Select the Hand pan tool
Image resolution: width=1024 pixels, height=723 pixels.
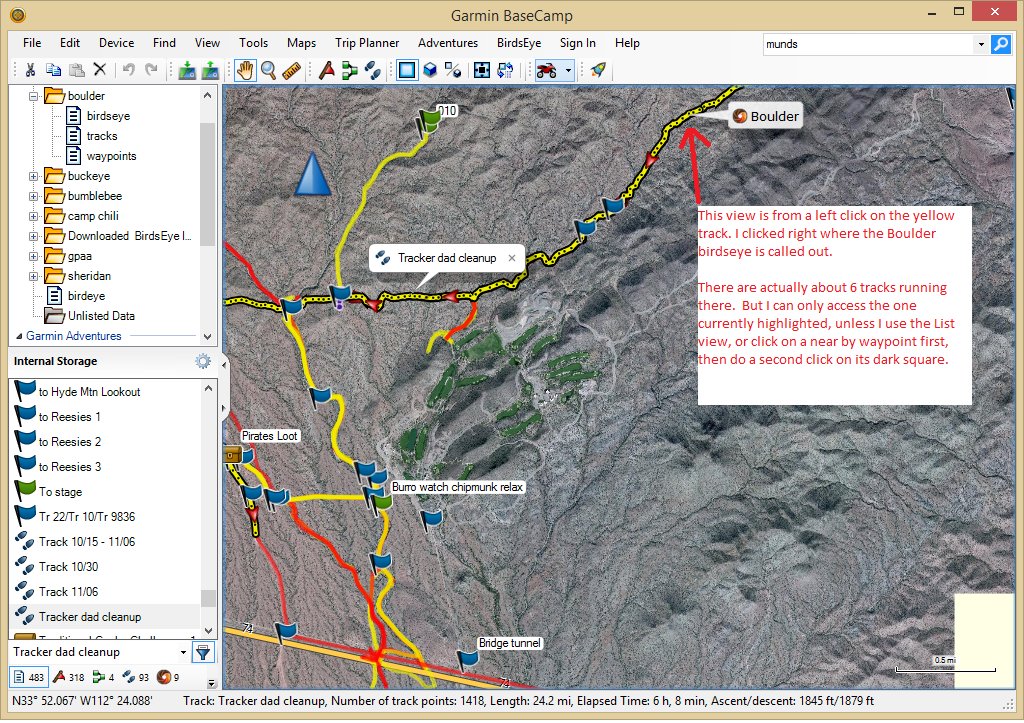coord(244,70)
